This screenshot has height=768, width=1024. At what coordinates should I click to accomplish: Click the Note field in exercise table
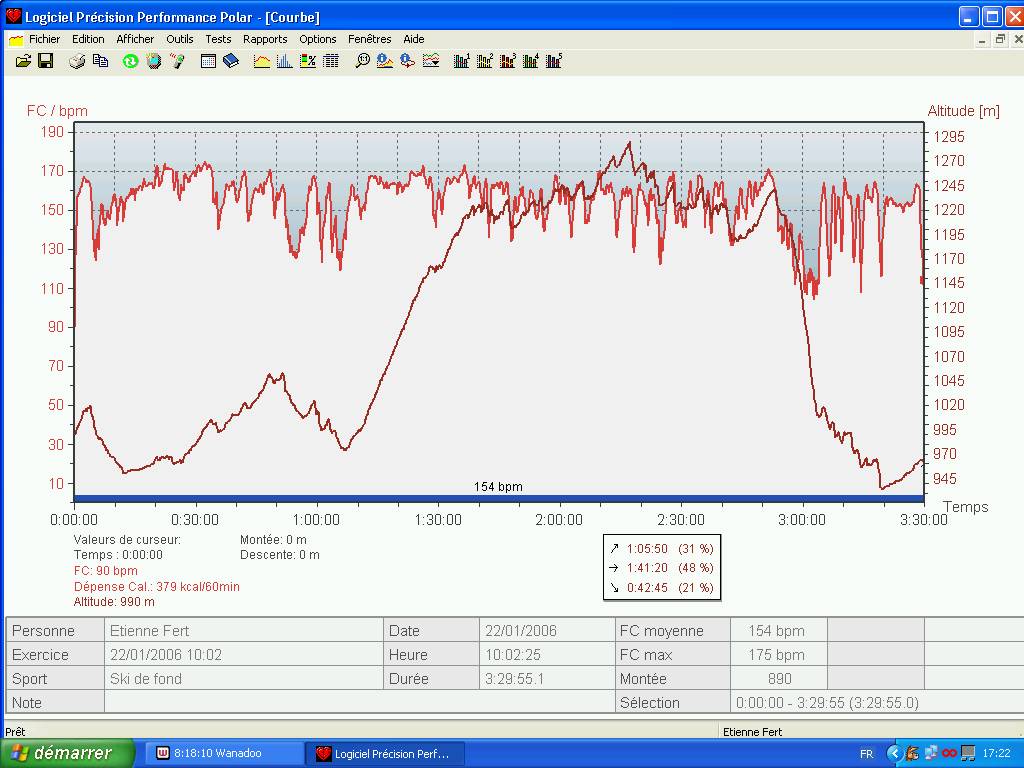click(x=360, y=703)
